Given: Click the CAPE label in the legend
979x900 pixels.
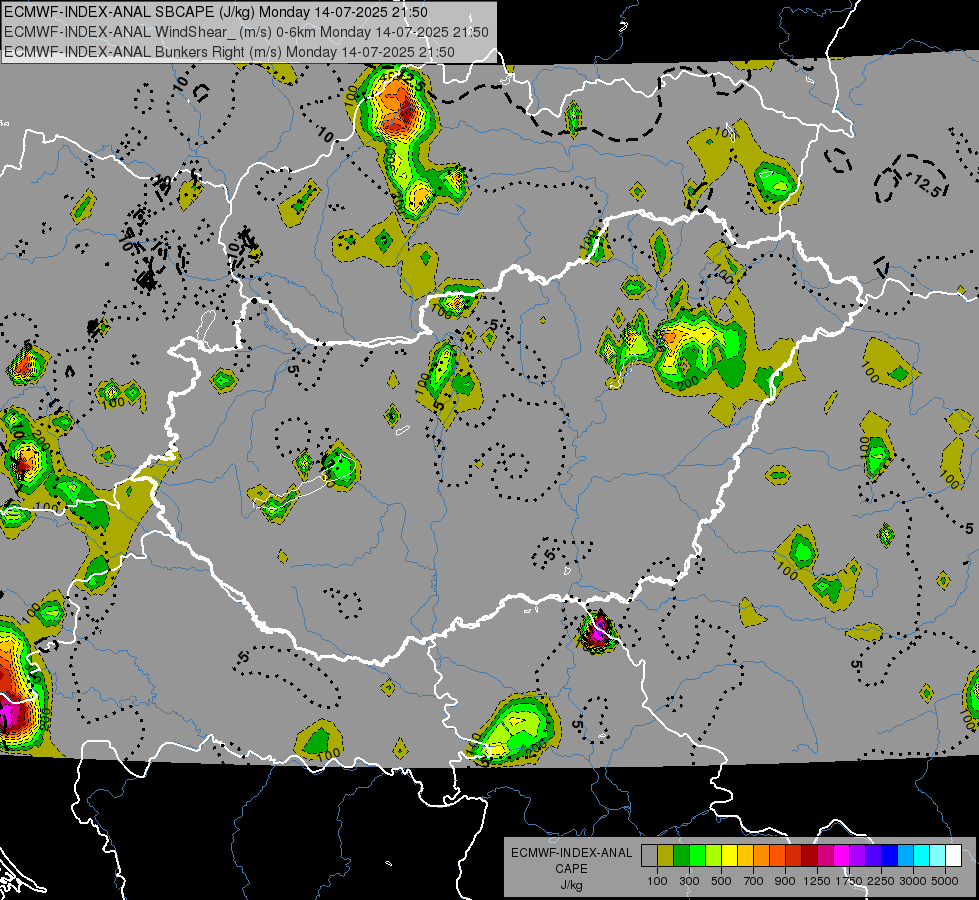Looking at the screenshot, I should tap(571, 869).
